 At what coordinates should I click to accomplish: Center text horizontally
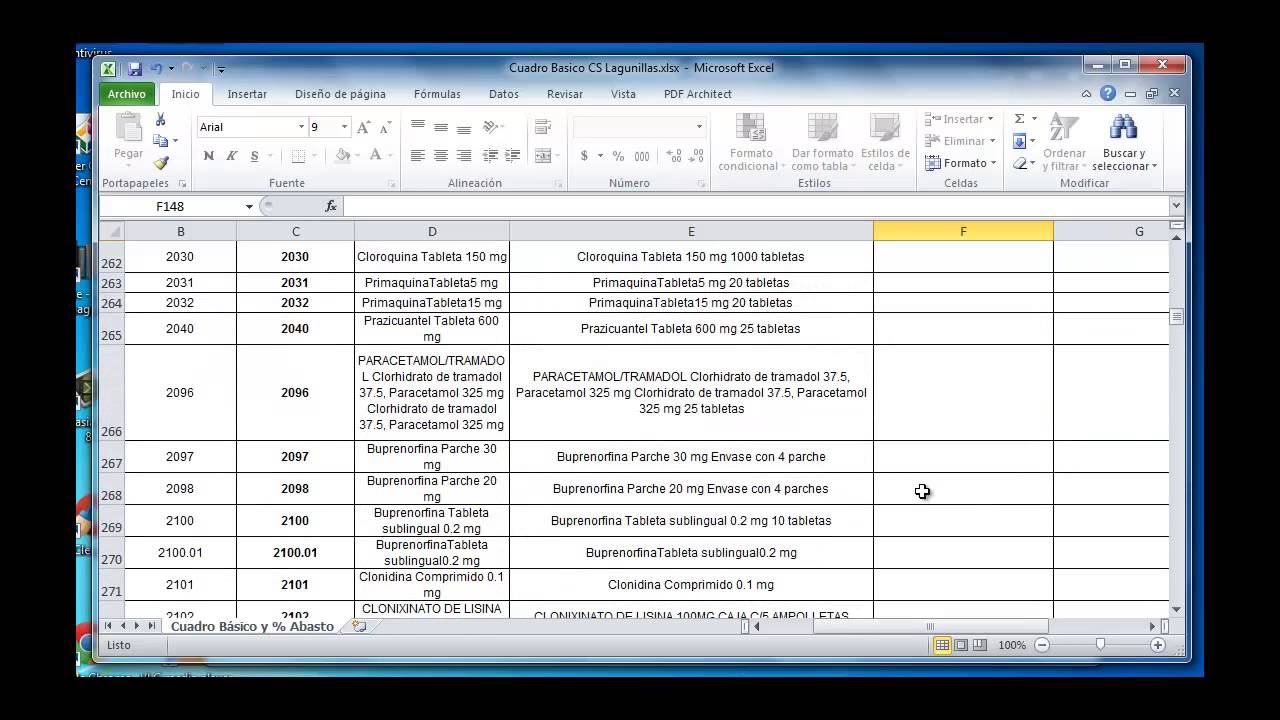441,156
